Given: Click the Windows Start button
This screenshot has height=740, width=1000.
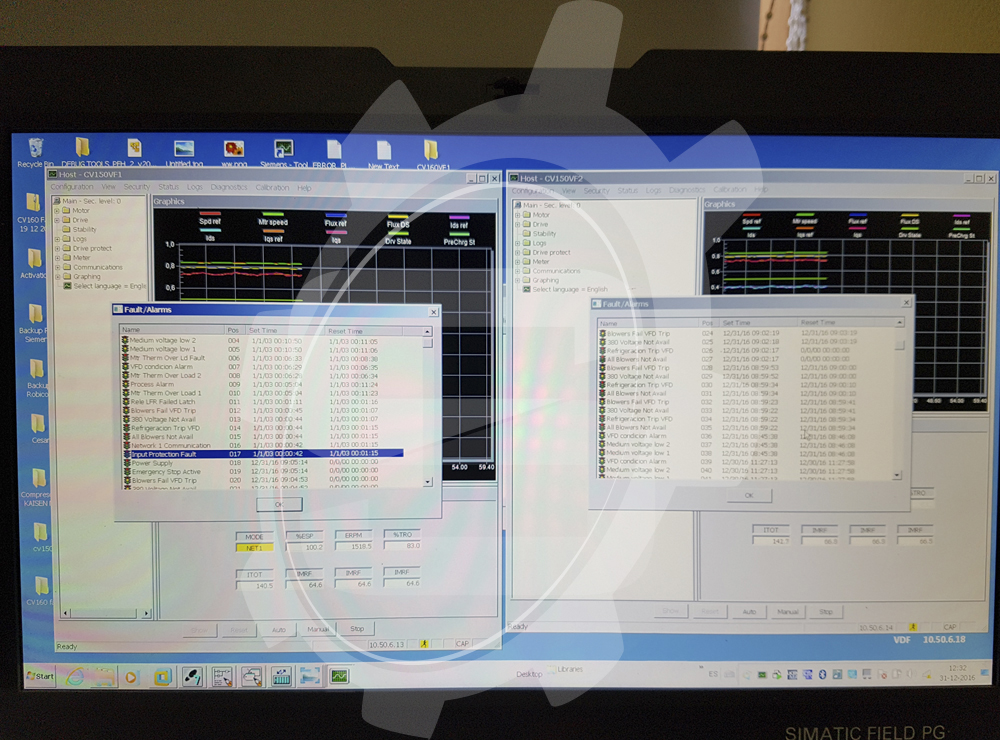Looking at the screenshot, I should click(x=40, y=677).
